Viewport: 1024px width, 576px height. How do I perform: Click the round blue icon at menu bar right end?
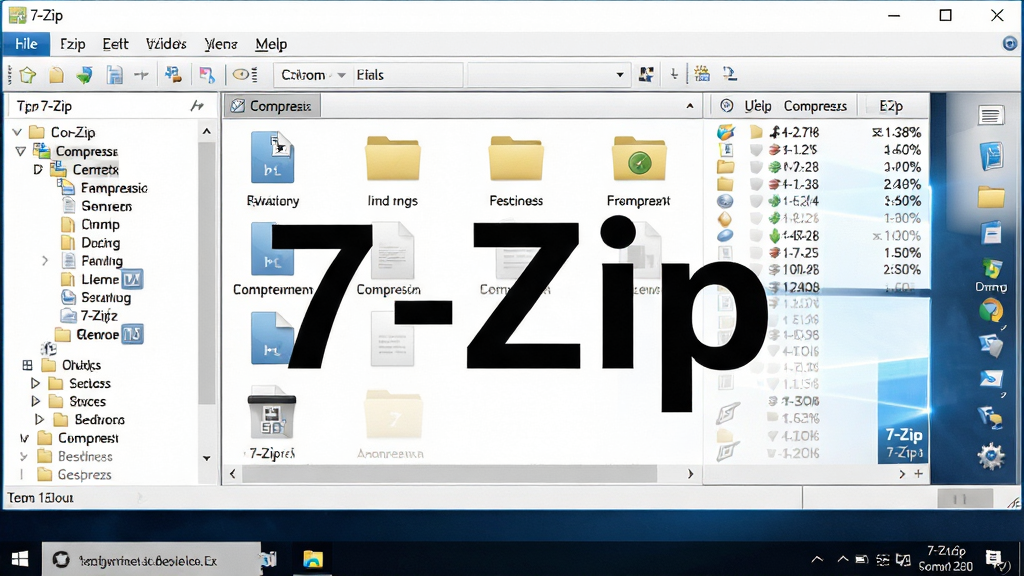(1010, 44)
